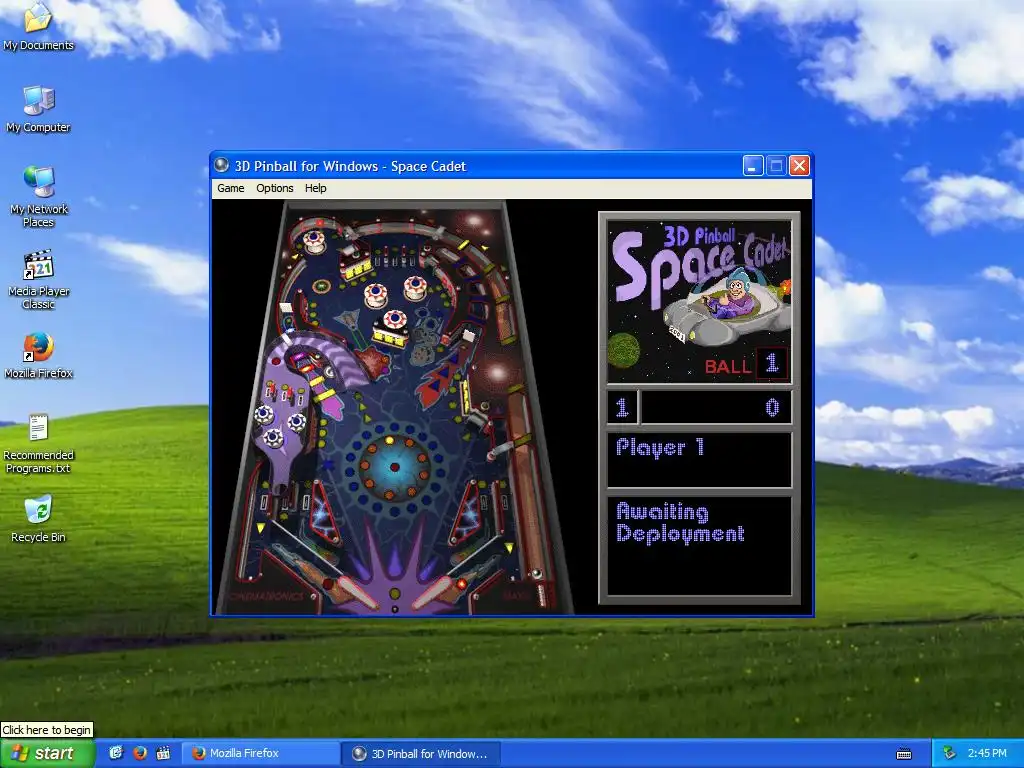Click the network status tray icon
1024x768 pixels.
point(949,753)
